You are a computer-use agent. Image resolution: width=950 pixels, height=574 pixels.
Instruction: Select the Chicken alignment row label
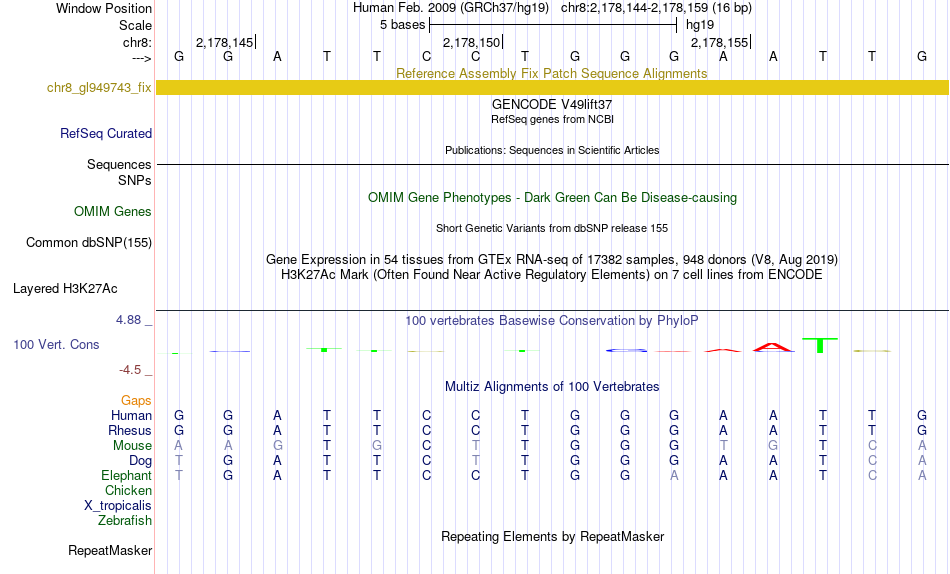128,490
